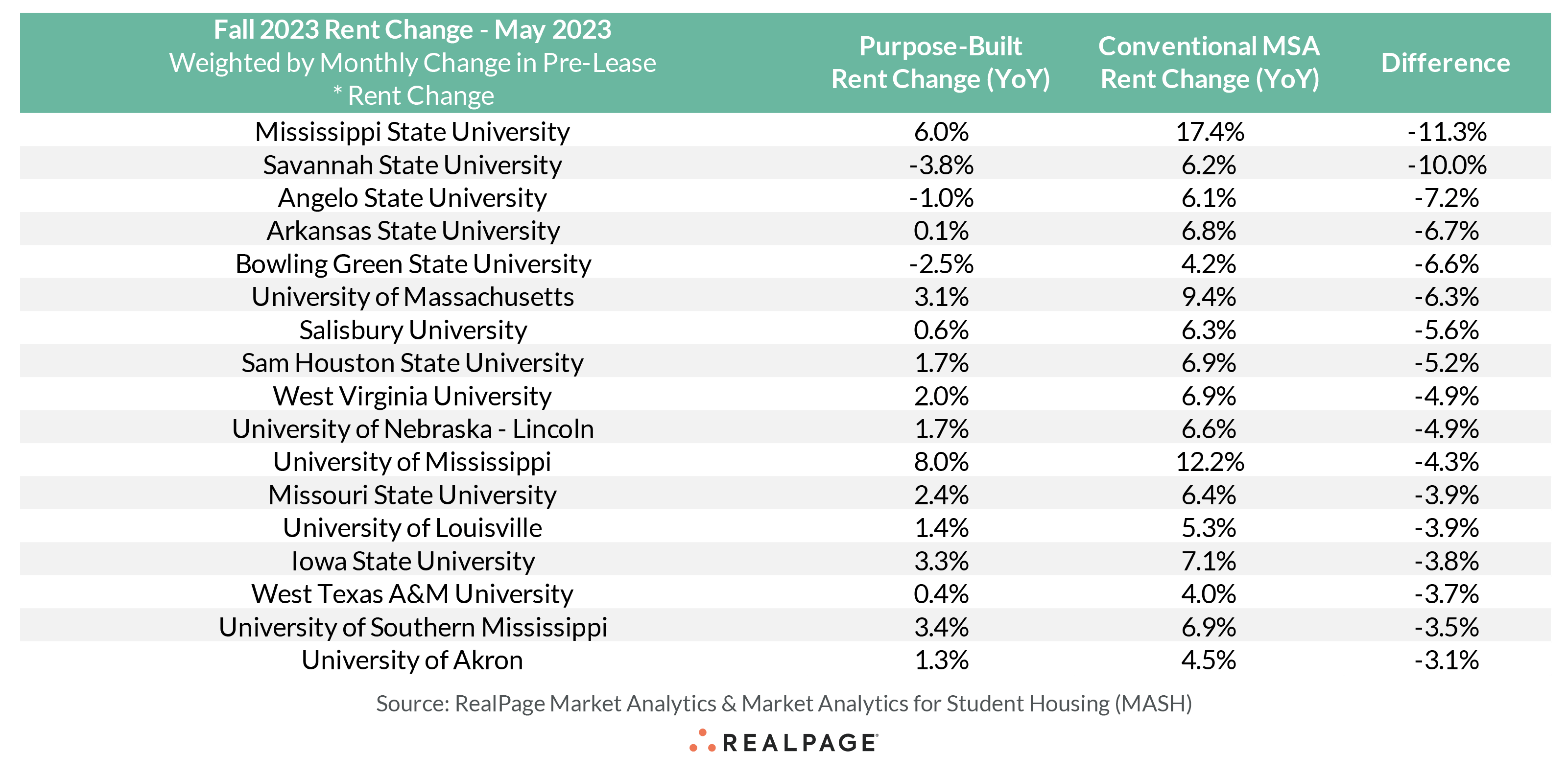The height and width of the screenshot is (778, 1568).
Task: Click the Difference column header
Action: point(1446,63)
